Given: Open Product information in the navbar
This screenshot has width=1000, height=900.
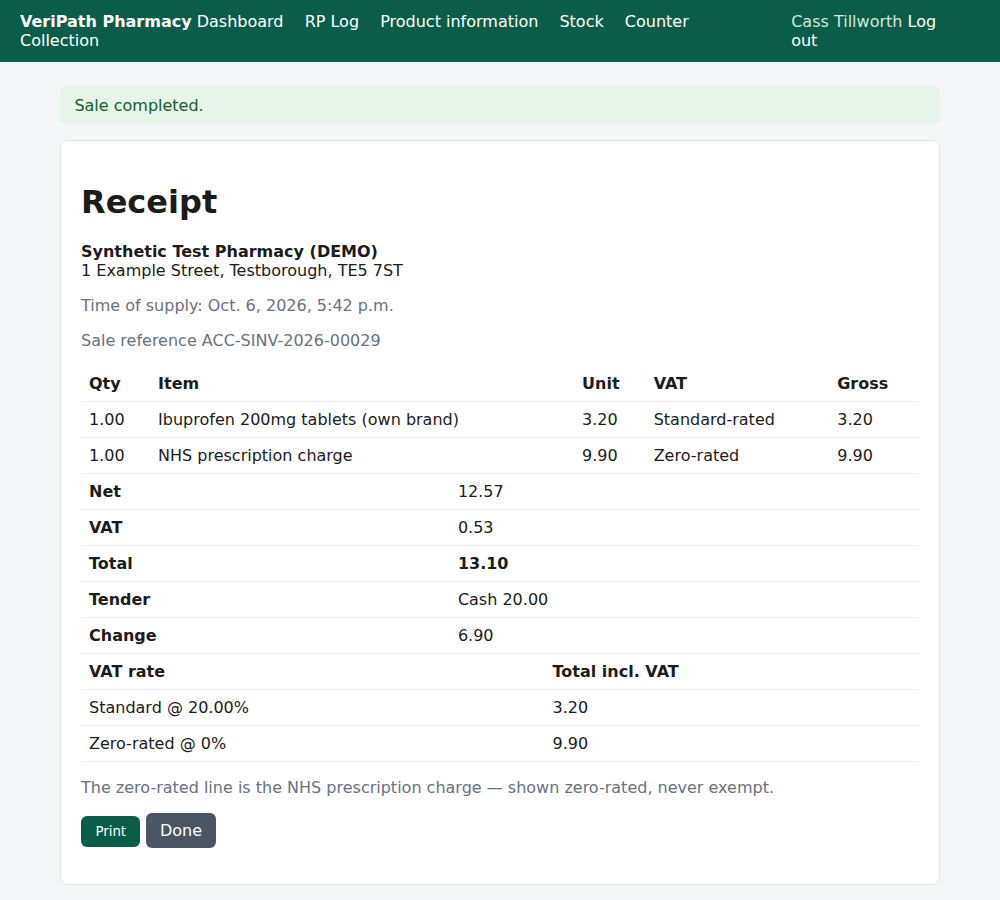Looking at the screenshot, I should 459,21.
